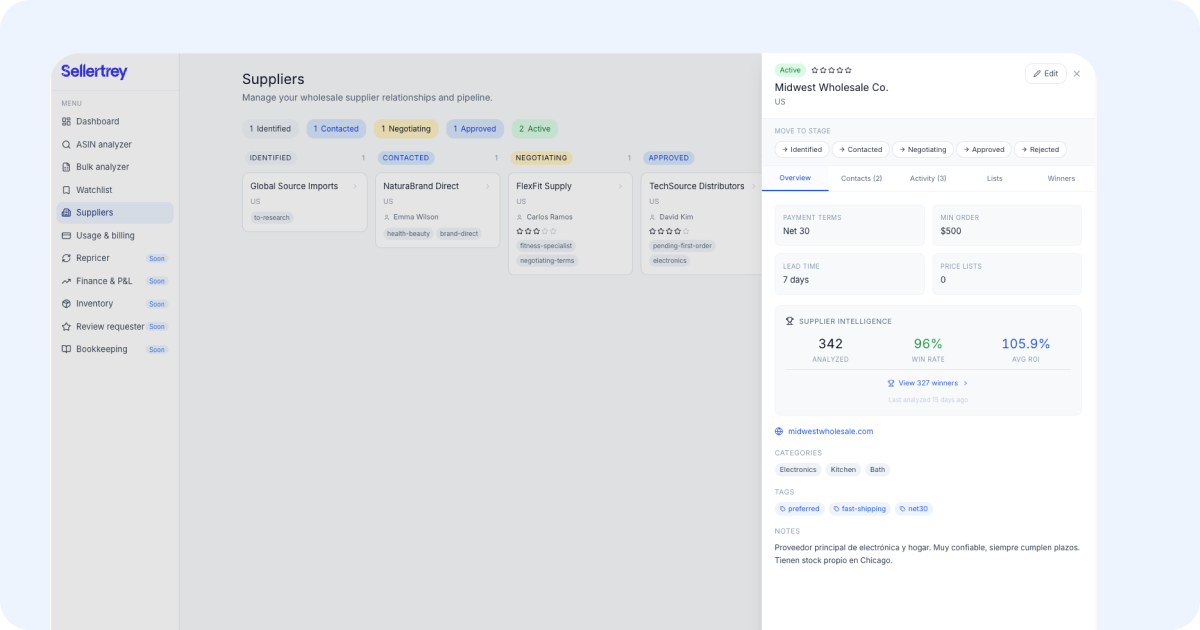Click the Bookkeeping book icon
This screenshot has width=1200, height=630.
point(66,349)
